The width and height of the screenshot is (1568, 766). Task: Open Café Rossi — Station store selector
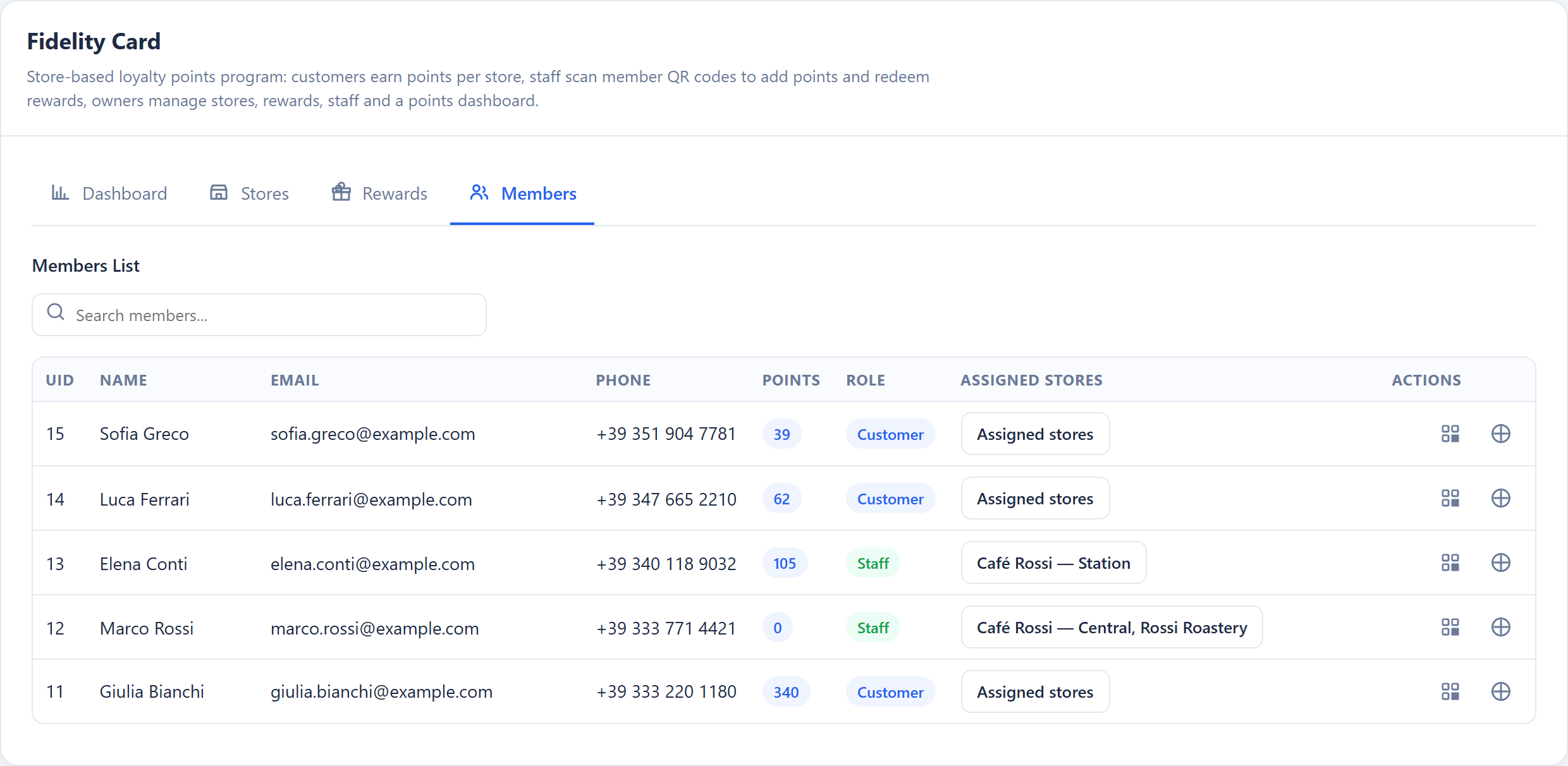click(1053, 562)
